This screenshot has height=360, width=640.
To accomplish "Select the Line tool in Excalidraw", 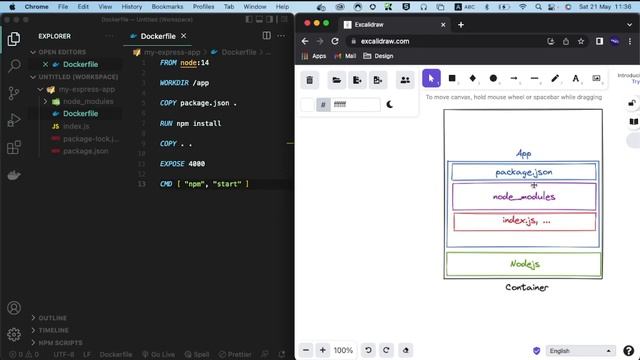I will (x=534, y=78).
